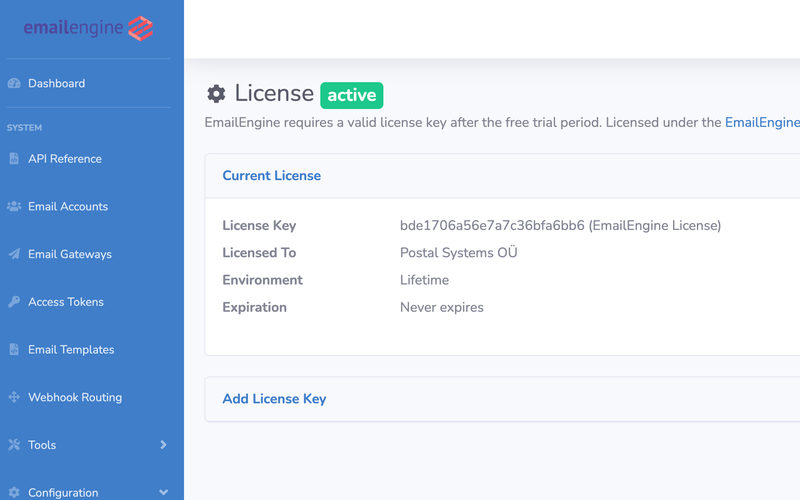Click the Webhook Routing arrows icon
The height and width of the screenshot is (500, 800).
coord(14,398)
